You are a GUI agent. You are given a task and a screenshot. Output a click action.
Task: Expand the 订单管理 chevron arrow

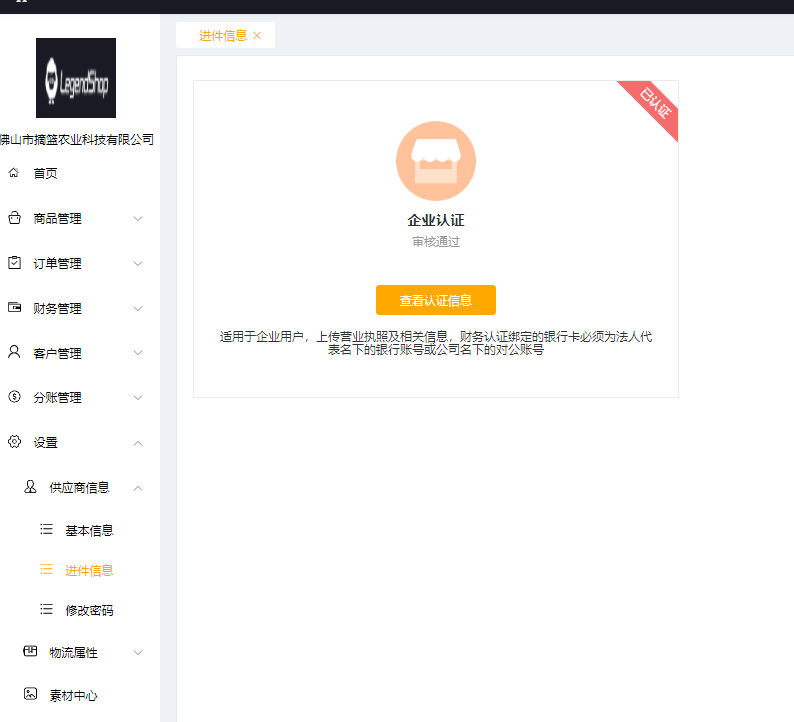(x=138, y=264)
